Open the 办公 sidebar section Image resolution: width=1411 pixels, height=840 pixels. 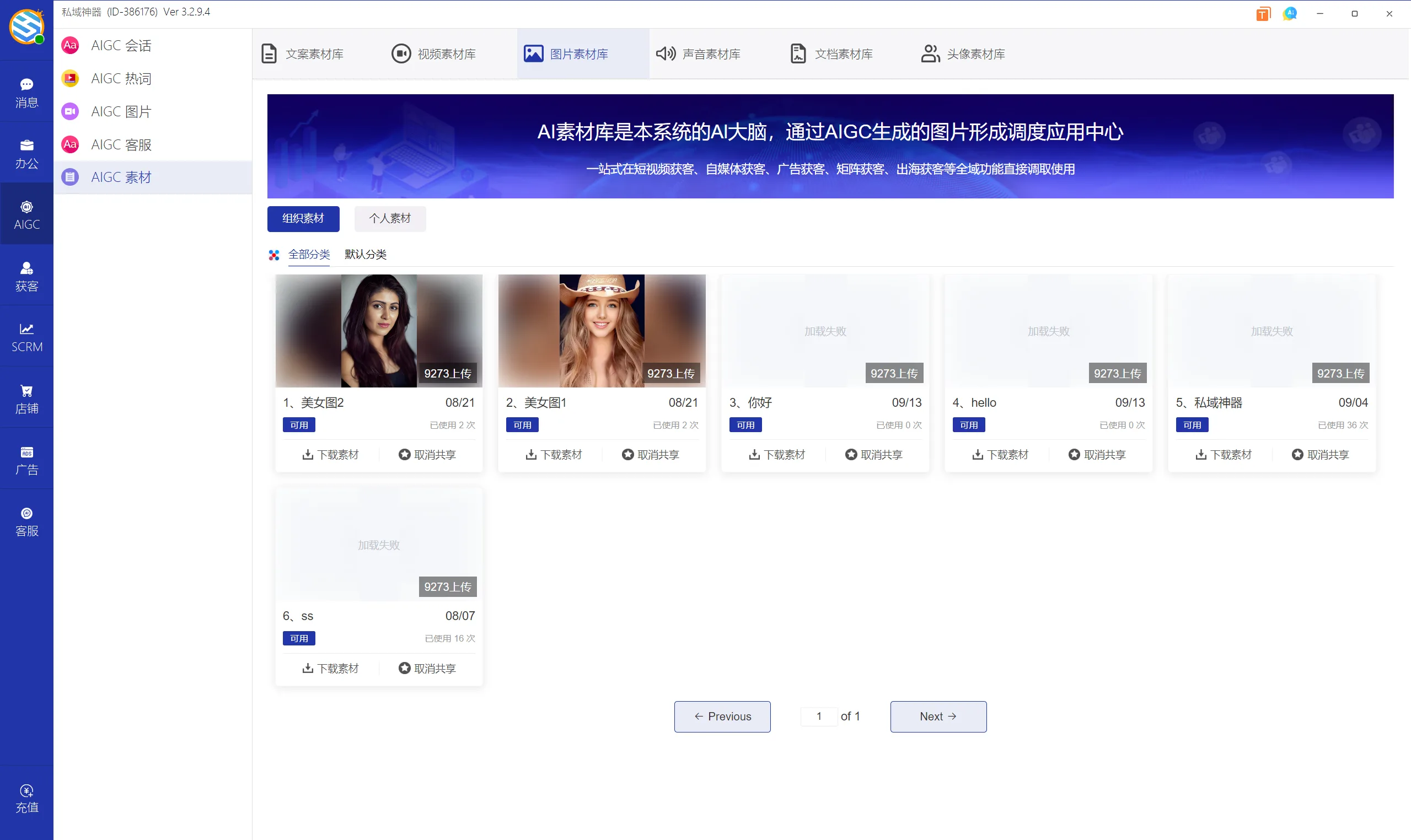pyautogui.click(x=26, y=153)
